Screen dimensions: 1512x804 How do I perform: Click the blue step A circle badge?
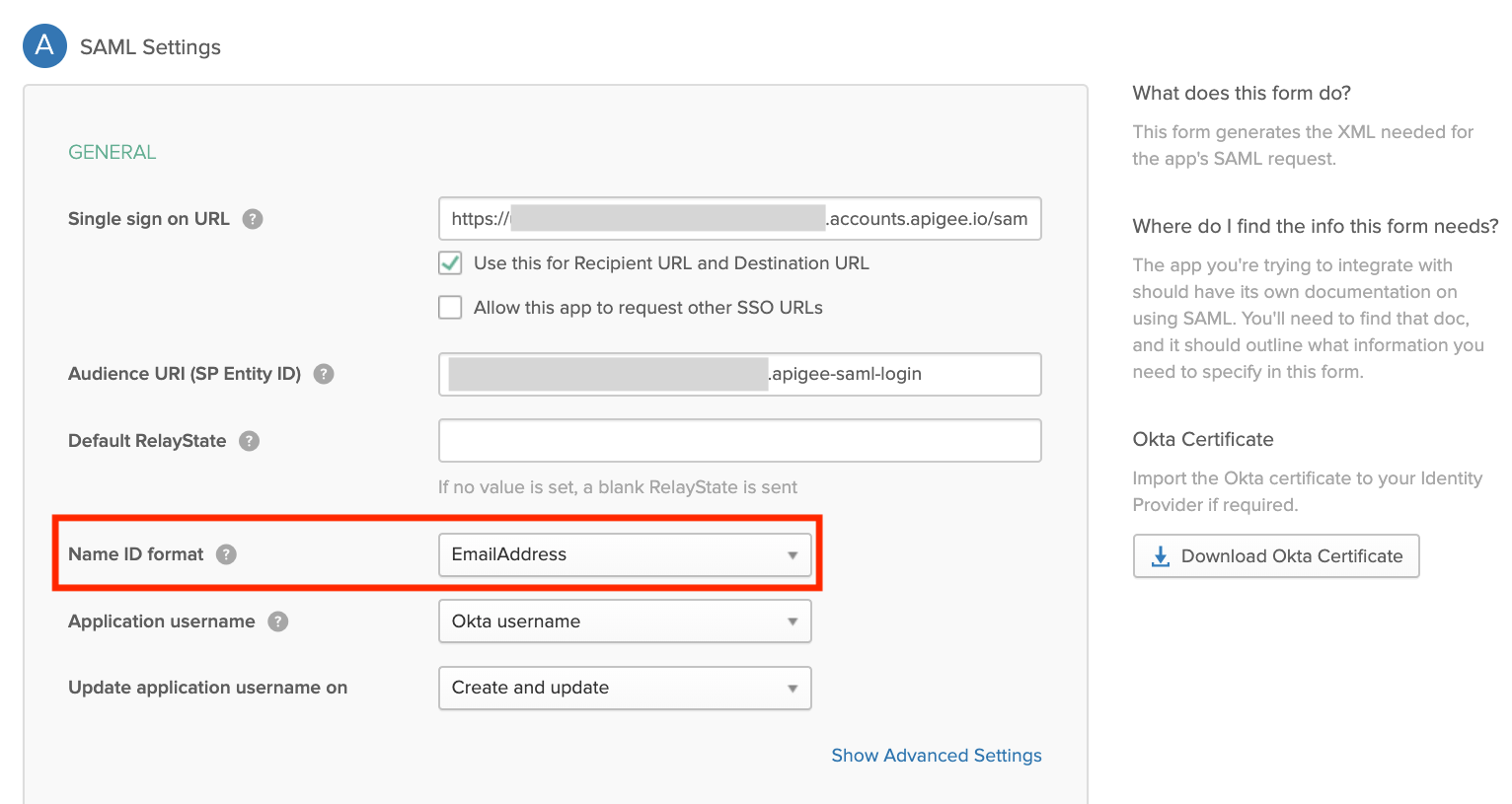point(44,46)
